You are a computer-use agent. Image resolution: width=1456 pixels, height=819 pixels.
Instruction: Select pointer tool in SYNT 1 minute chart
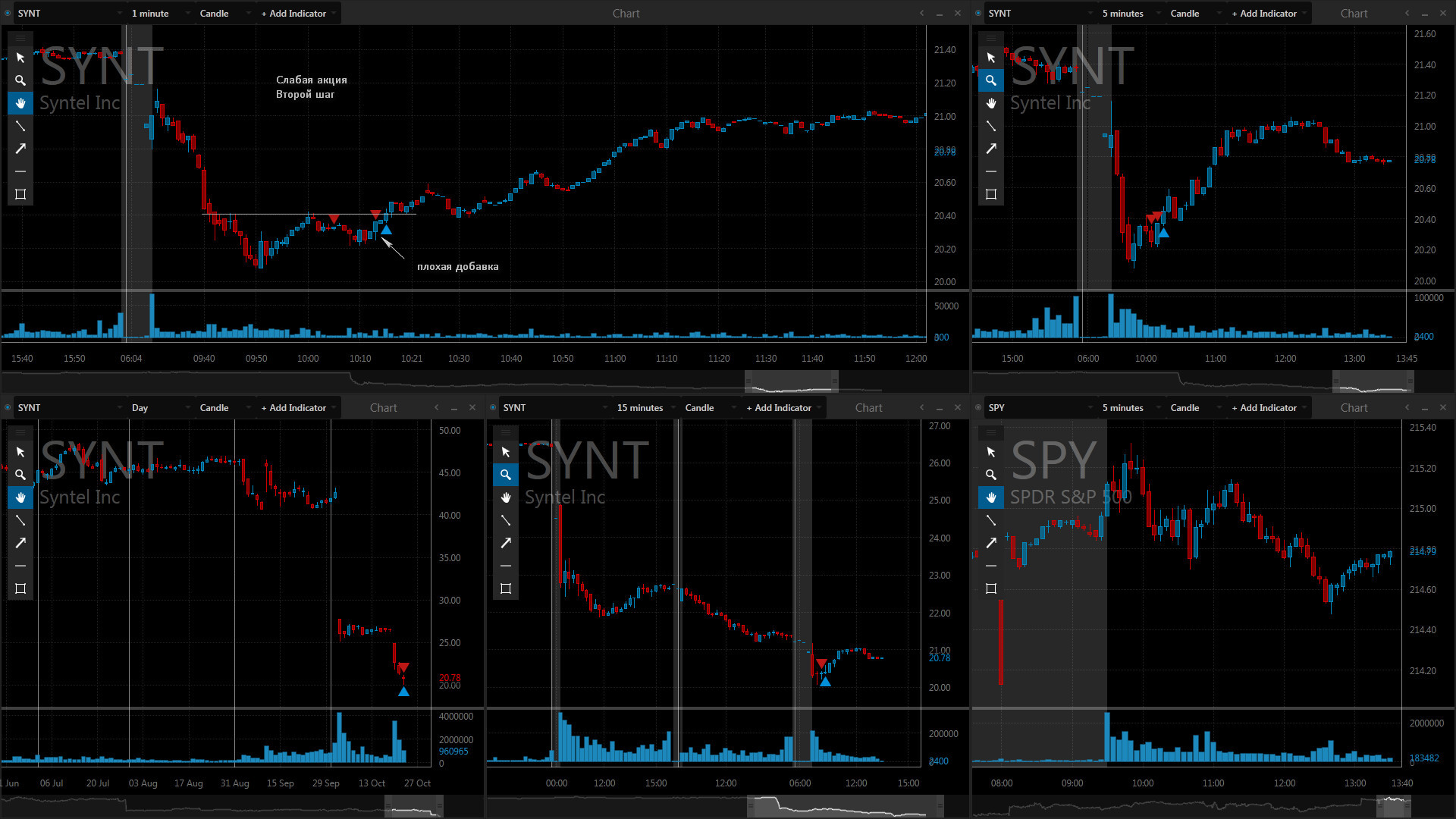[x=20, y=58]
